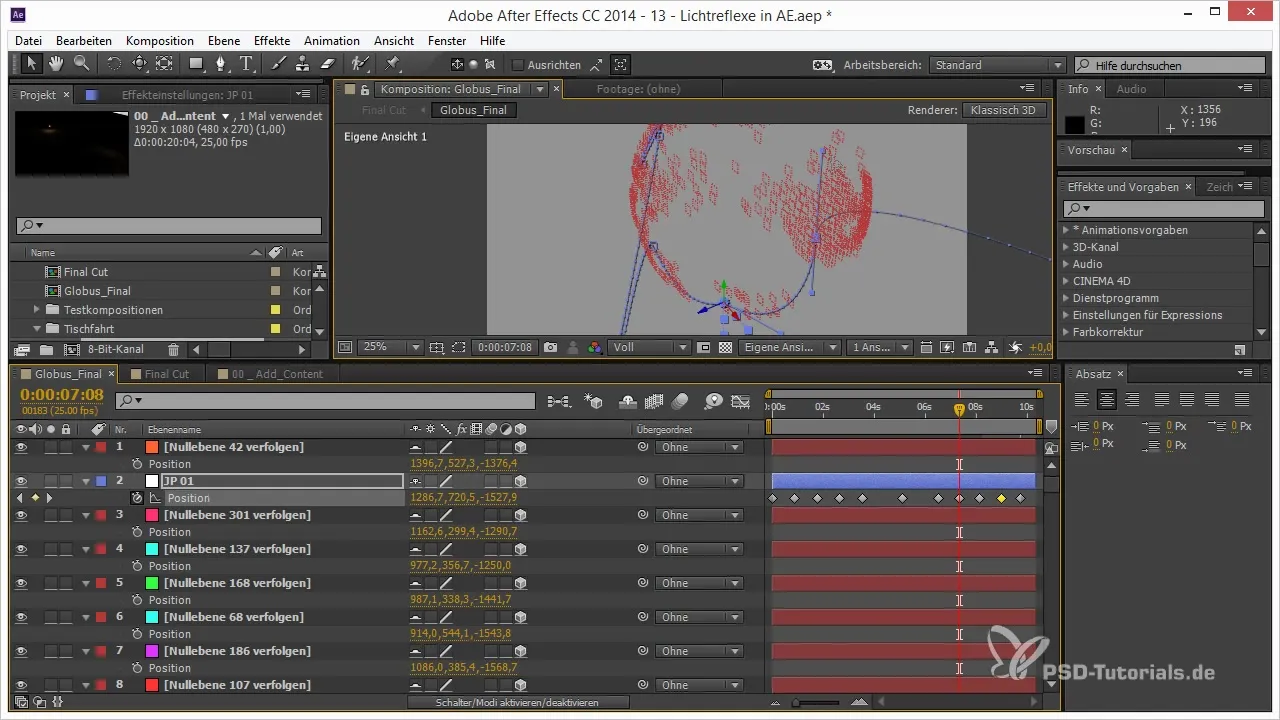Image resolution: width=1280 pixels, height=720 pixels.
Task: Open the Eigene Ansicht 3D view dropdown
Action: coord(790,347)
